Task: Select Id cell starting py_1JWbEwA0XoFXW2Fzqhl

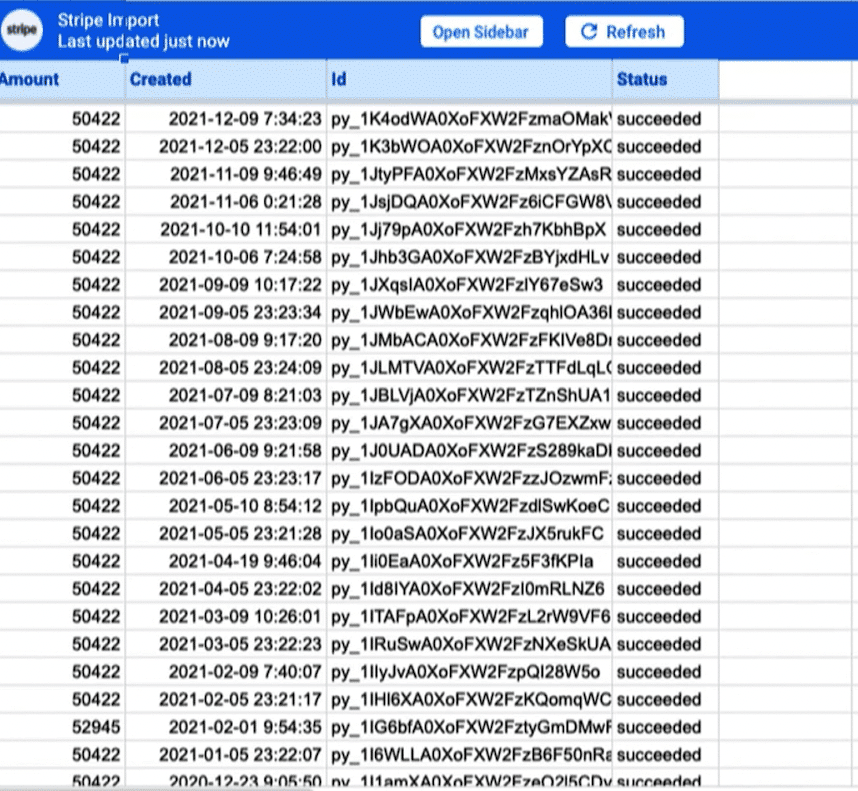Action: (x=469, y=312)
